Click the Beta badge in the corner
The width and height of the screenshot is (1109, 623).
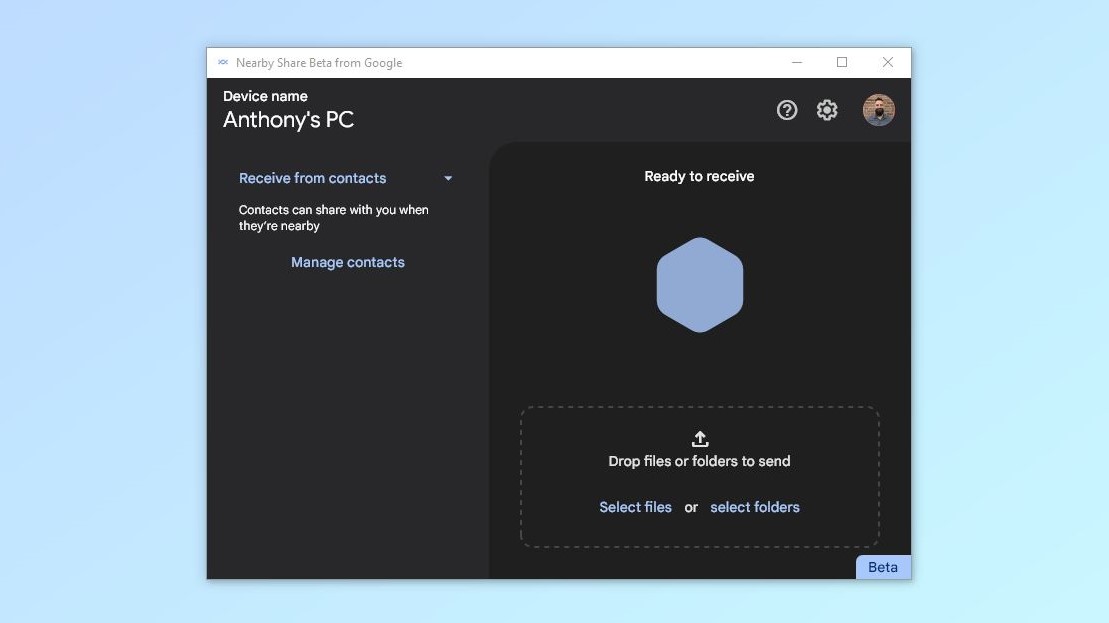tap(882, 567)
